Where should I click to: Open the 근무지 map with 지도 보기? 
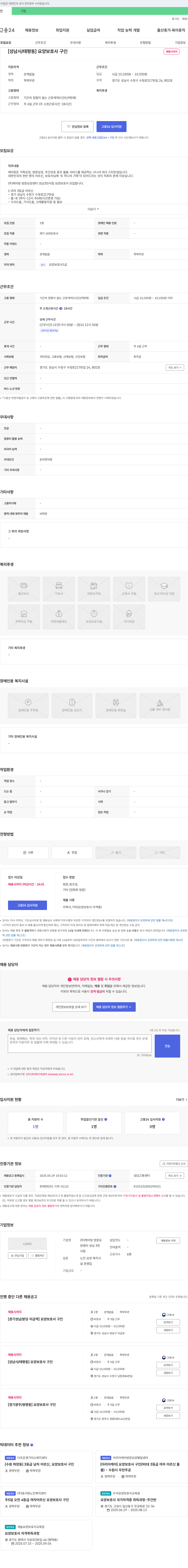175,368
